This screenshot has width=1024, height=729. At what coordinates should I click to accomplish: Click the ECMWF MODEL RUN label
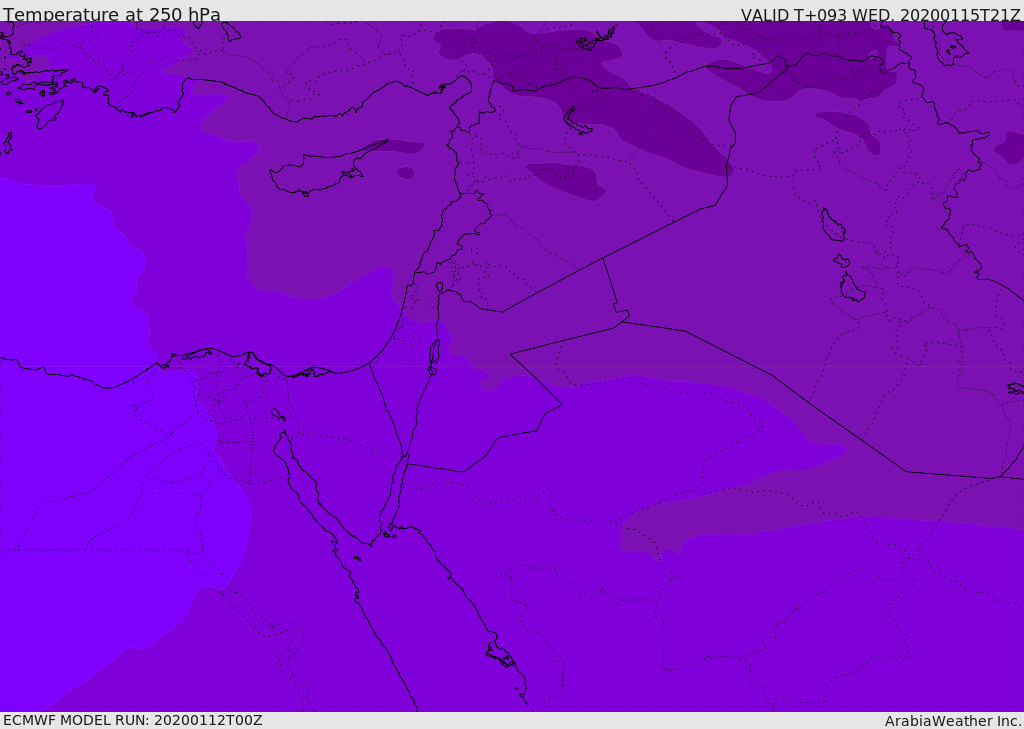coord(132,720)
